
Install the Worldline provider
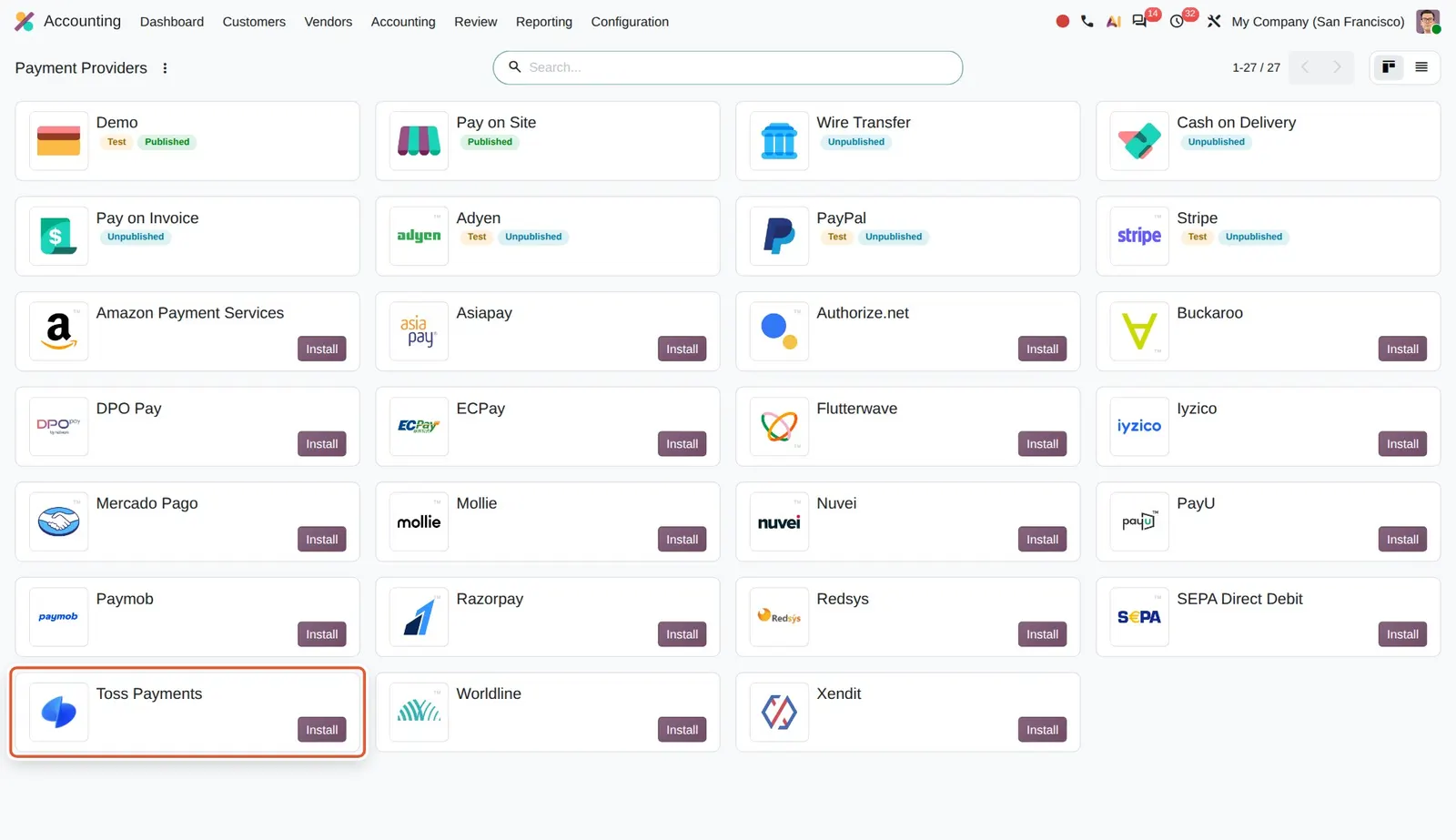682,730
